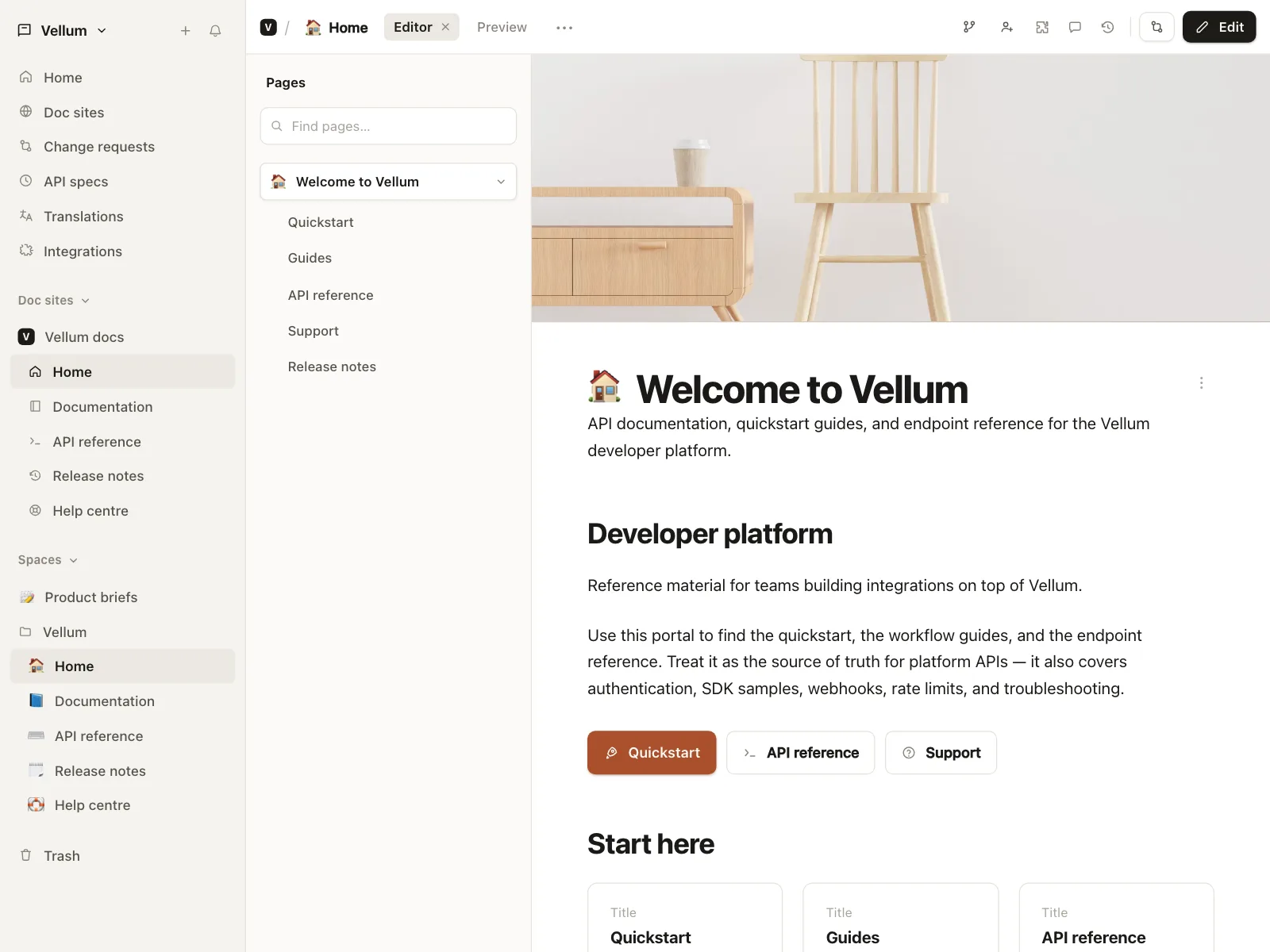This screenshot has height=952, width=1270.
Task: Click the Change requests icon in the sidebar
Action: pos(26,146)
